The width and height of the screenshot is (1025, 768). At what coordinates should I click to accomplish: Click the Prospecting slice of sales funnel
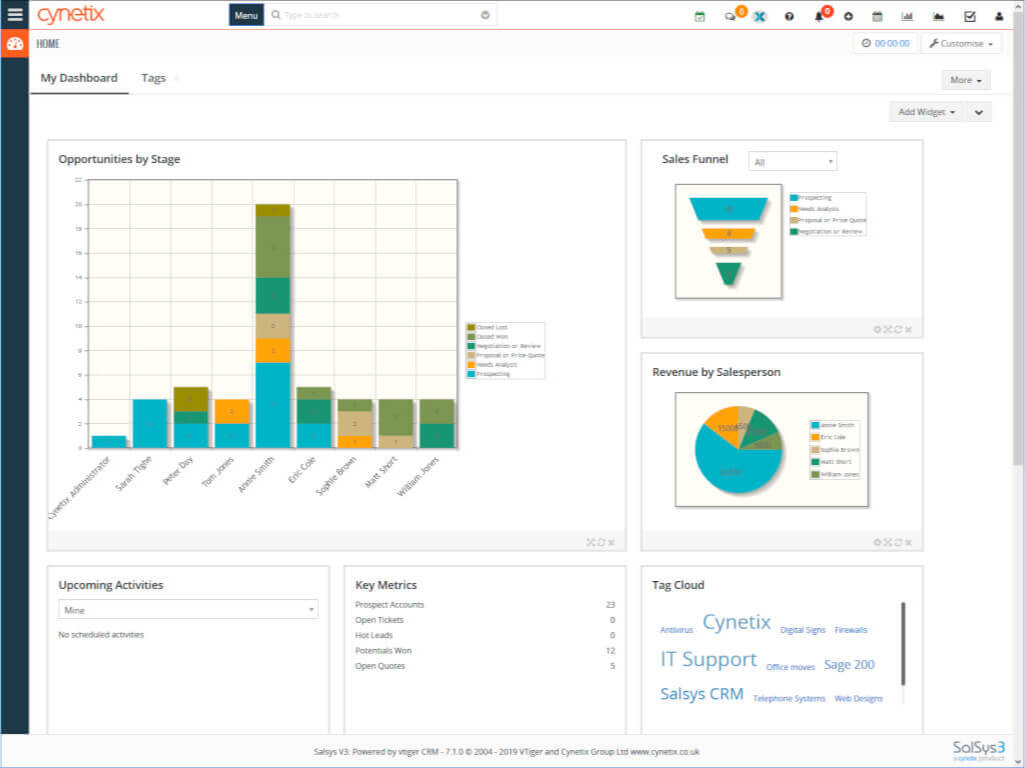tap(728, 209)
